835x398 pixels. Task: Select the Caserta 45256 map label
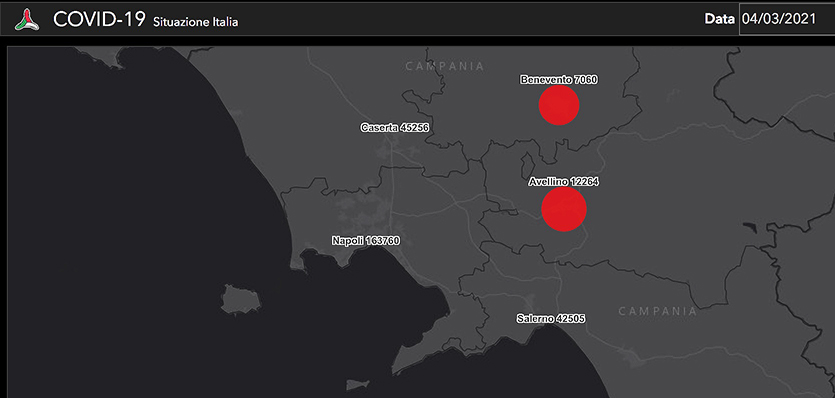(395, 128)
